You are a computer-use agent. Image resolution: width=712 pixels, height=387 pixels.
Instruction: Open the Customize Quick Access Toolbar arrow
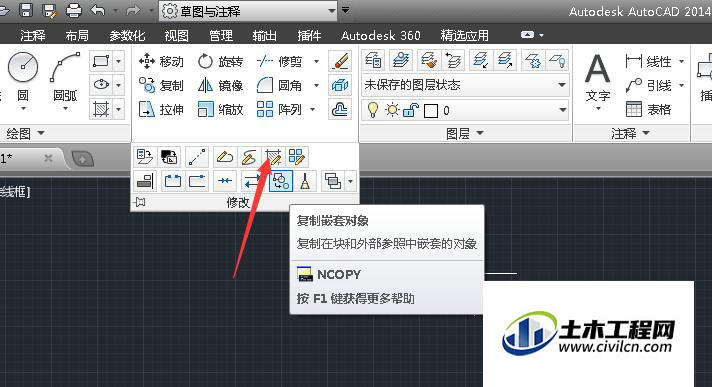pos(346,10)
